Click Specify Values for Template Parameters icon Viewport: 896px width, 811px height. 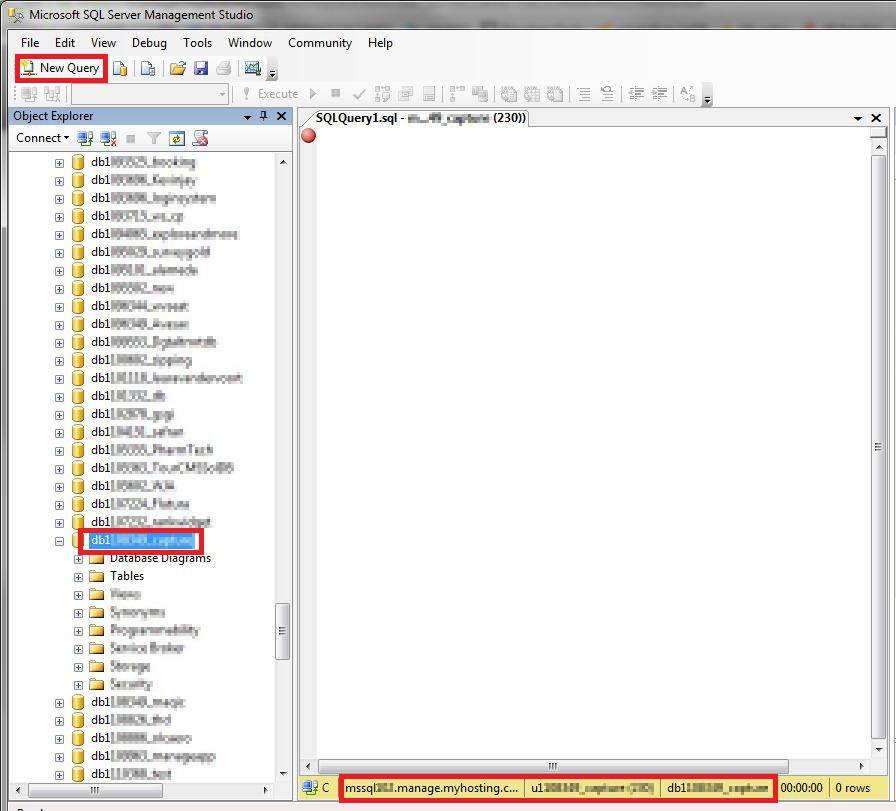688,94
